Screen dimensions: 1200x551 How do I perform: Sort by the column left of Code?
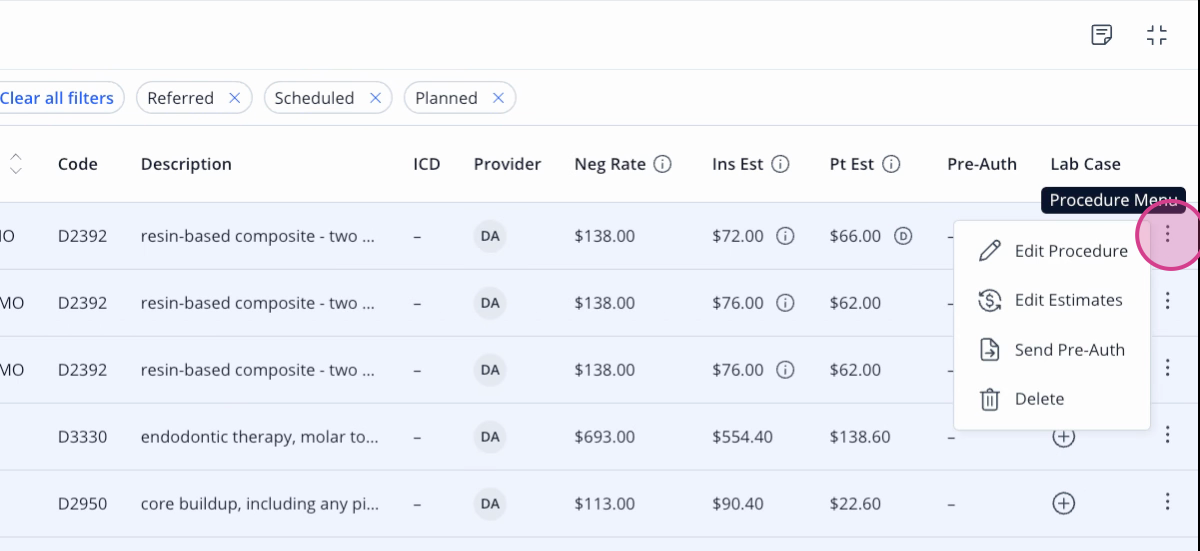16,164
